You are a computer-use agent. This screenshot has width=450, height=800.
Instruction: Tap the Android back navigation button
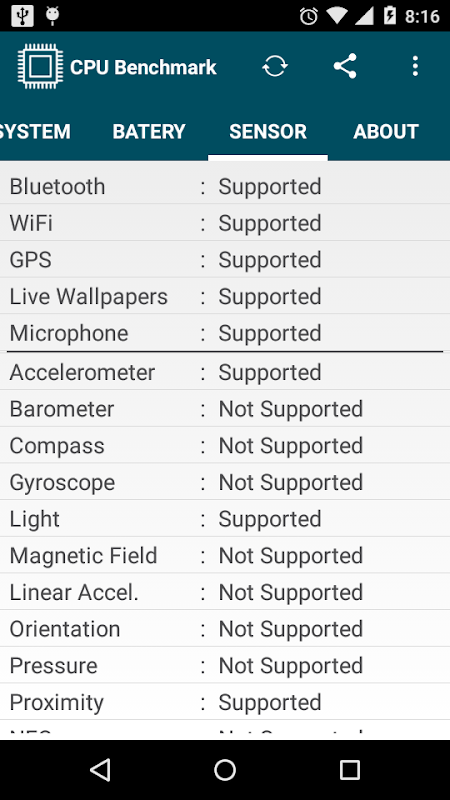point(100,769)
